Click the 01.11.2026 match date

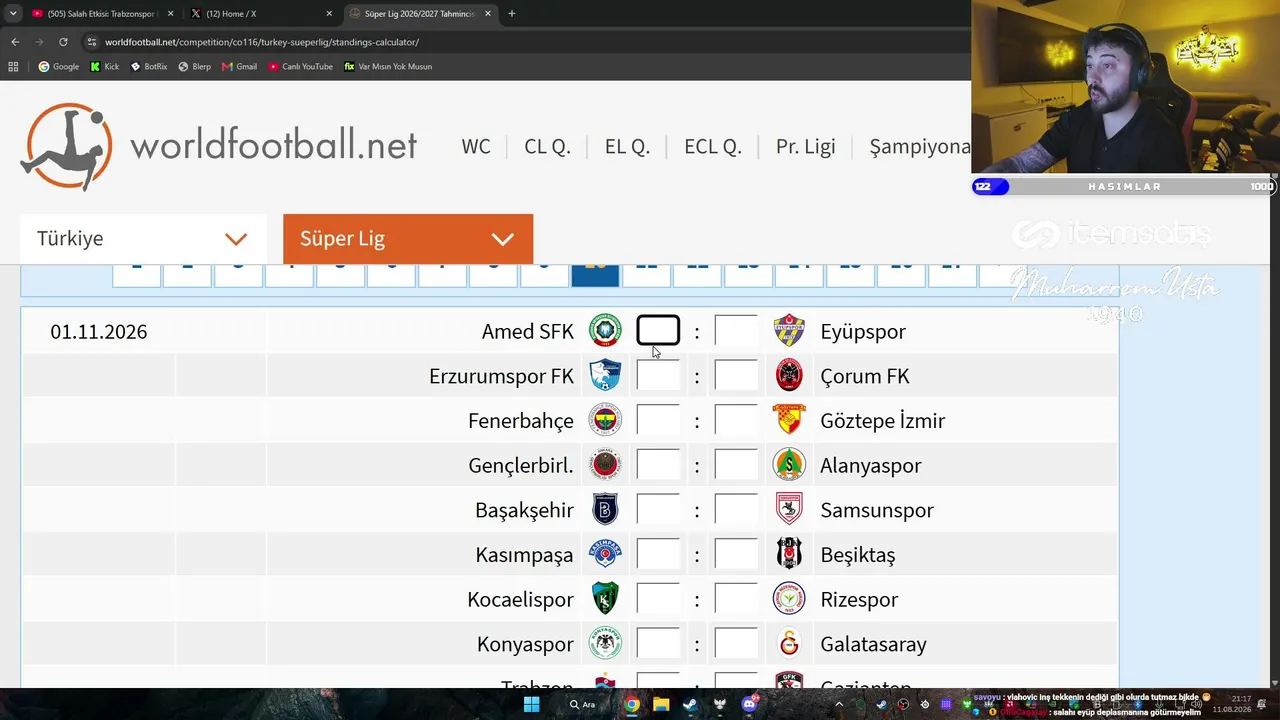click(x=99, y=332)
